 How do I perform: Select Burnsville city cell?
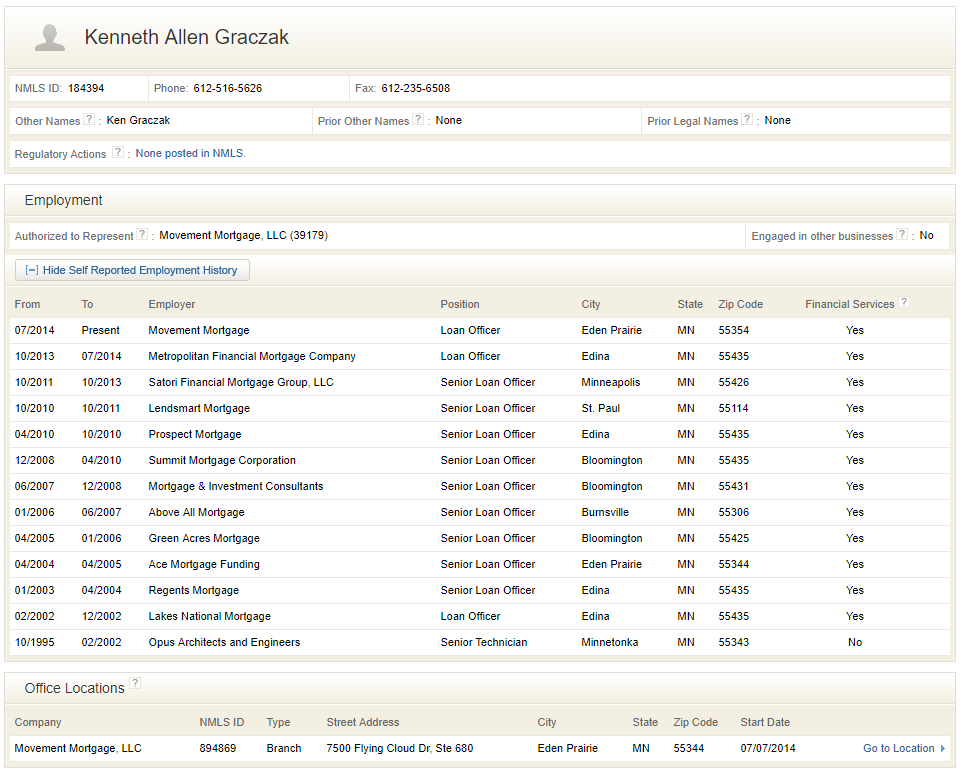pos(606,512)
